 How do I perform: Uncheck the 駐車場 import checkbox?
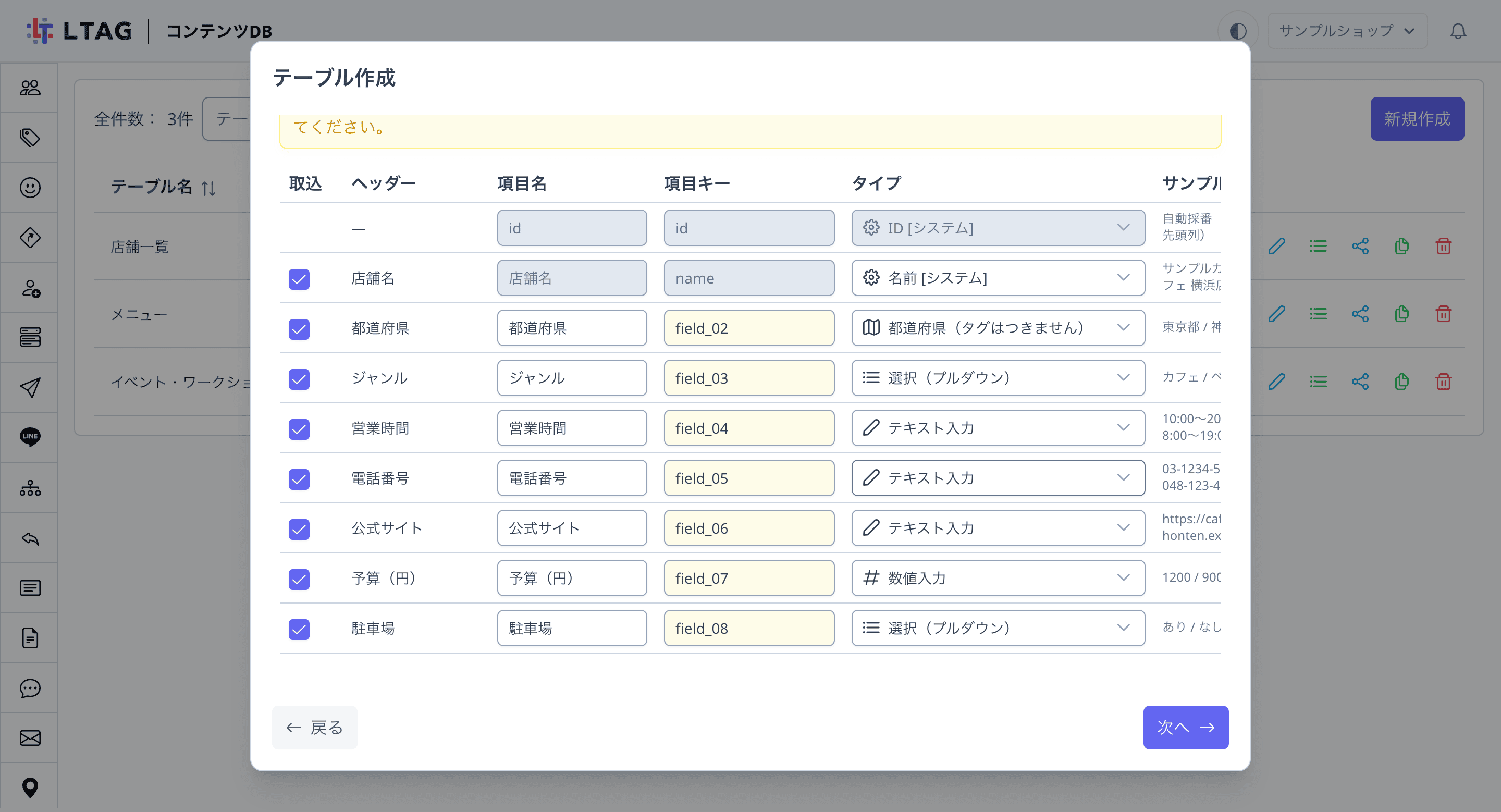(x=299, y=629)
